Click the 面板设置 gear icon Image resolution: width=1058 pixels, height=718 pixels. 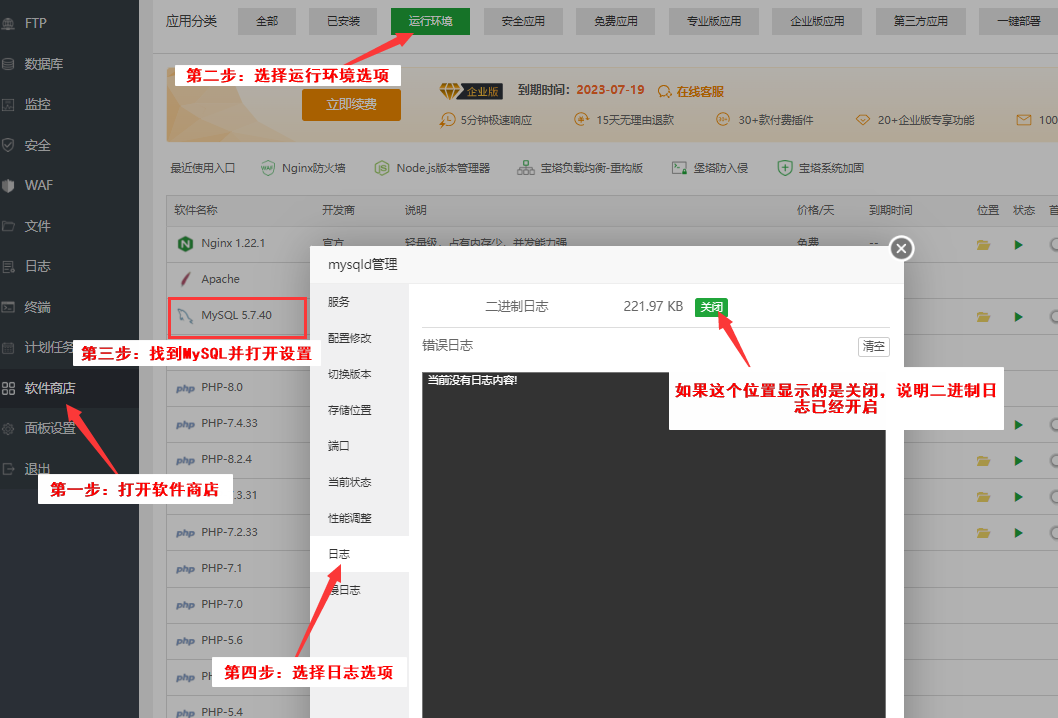pyautogui.click(x=8, y=429)
